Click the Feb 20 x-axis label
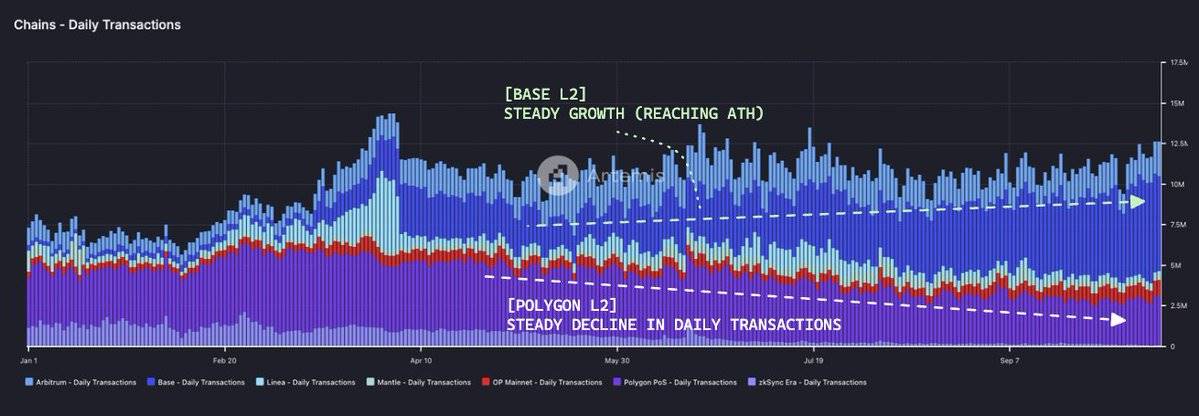 tap(224, 359)
